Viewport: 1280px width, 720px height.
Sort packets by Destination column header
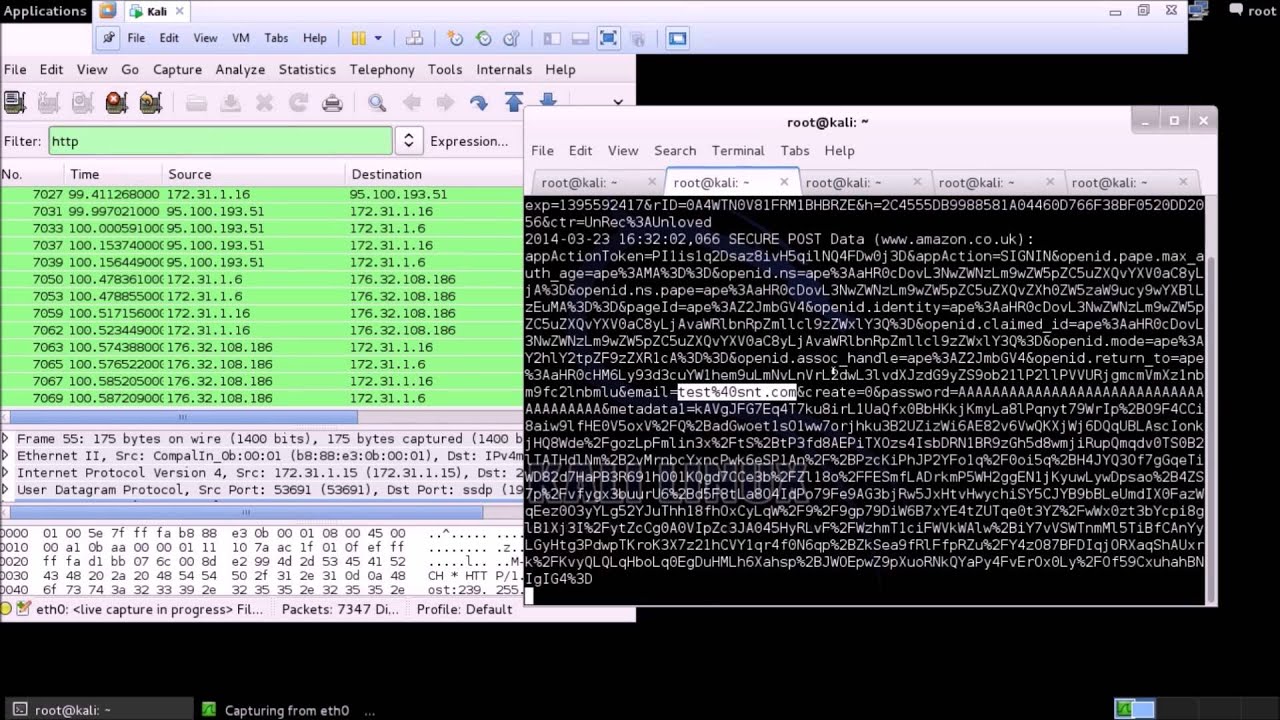pyautogui.click(x=435, y=174)
